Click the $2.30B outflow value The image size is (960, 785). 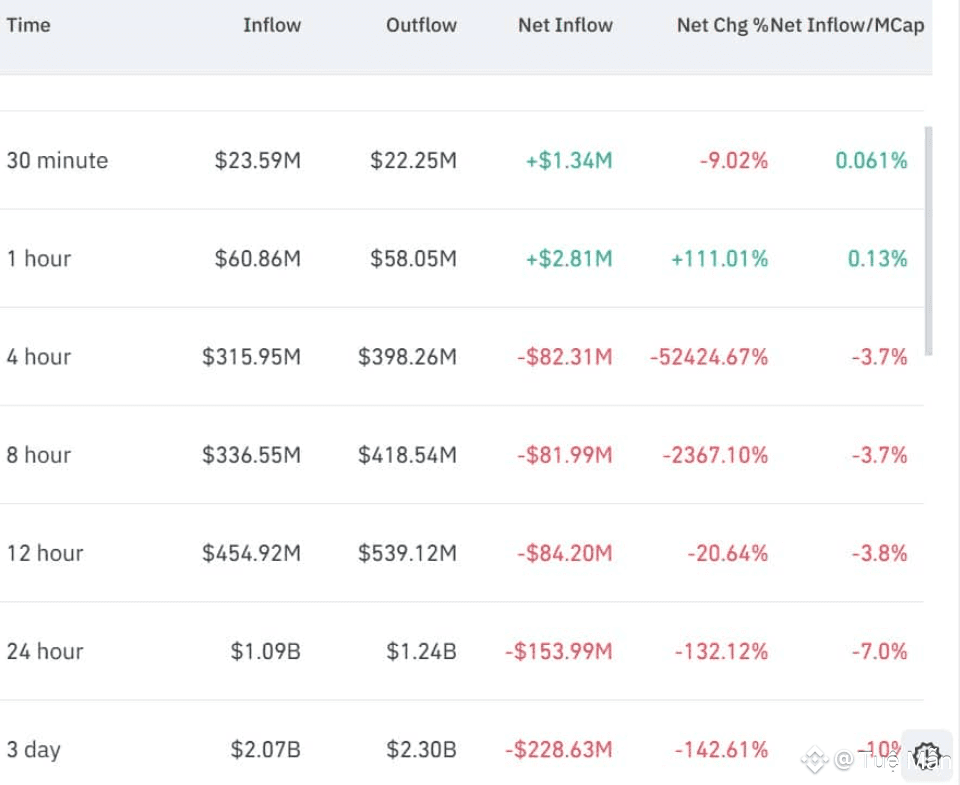[x=421, y=749]
